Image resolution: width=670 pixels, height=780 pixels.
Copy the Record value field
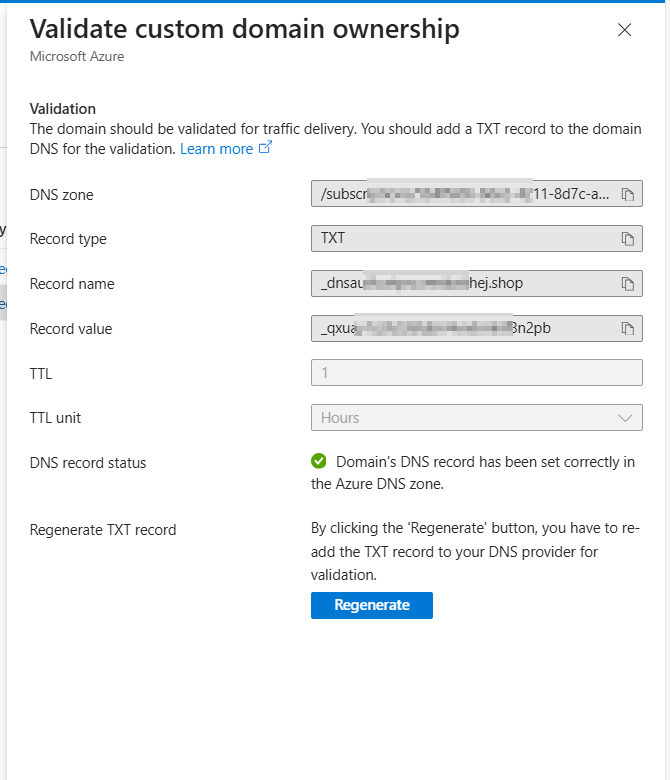click(628, 328)
